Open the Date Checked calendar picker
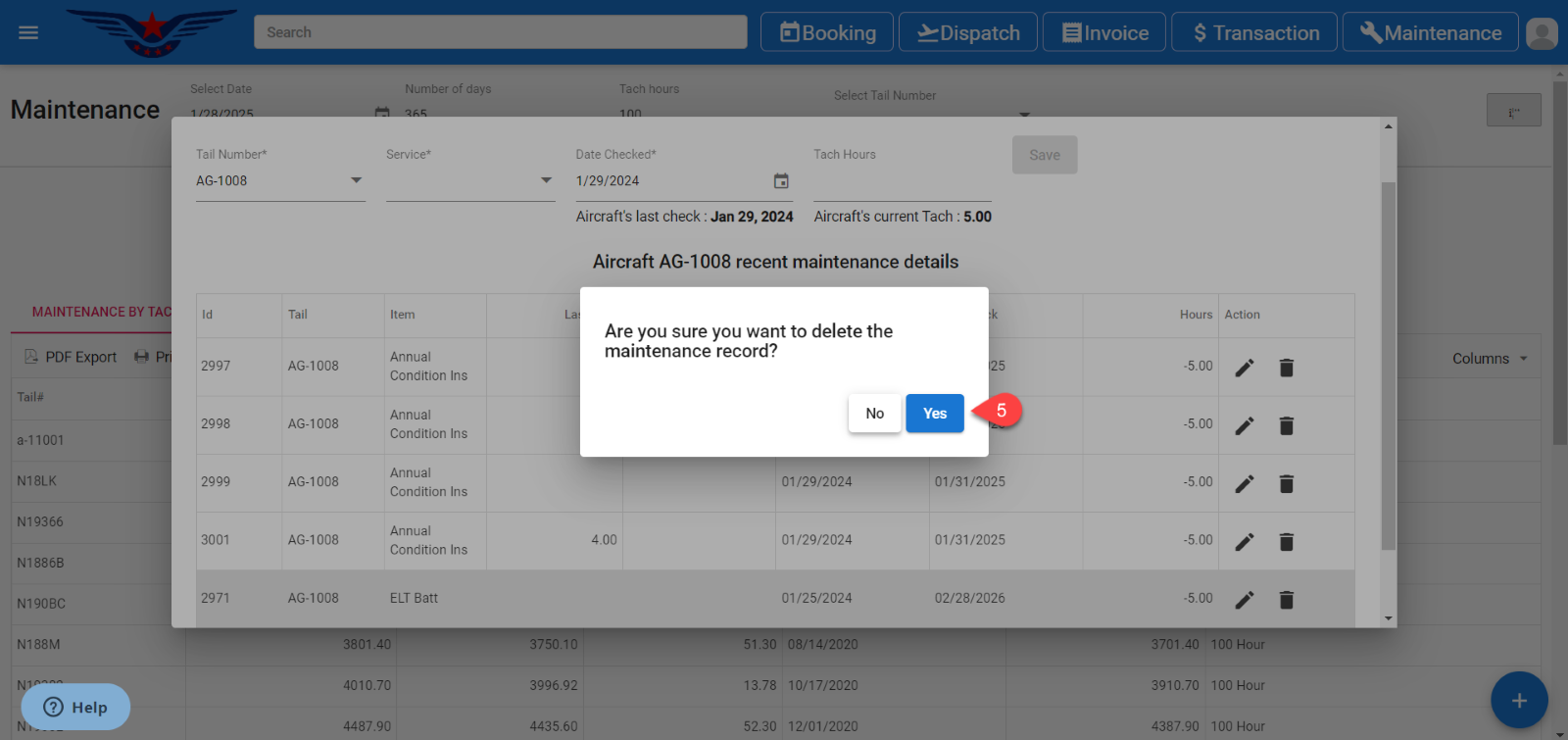 pos(781,181)
